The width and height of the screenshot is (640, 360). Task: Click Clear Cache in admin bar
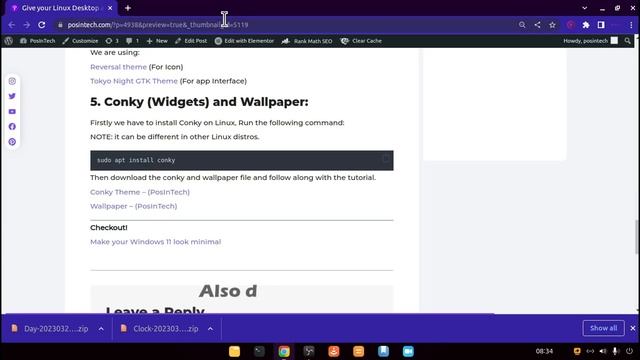click(x=361, y=41)
